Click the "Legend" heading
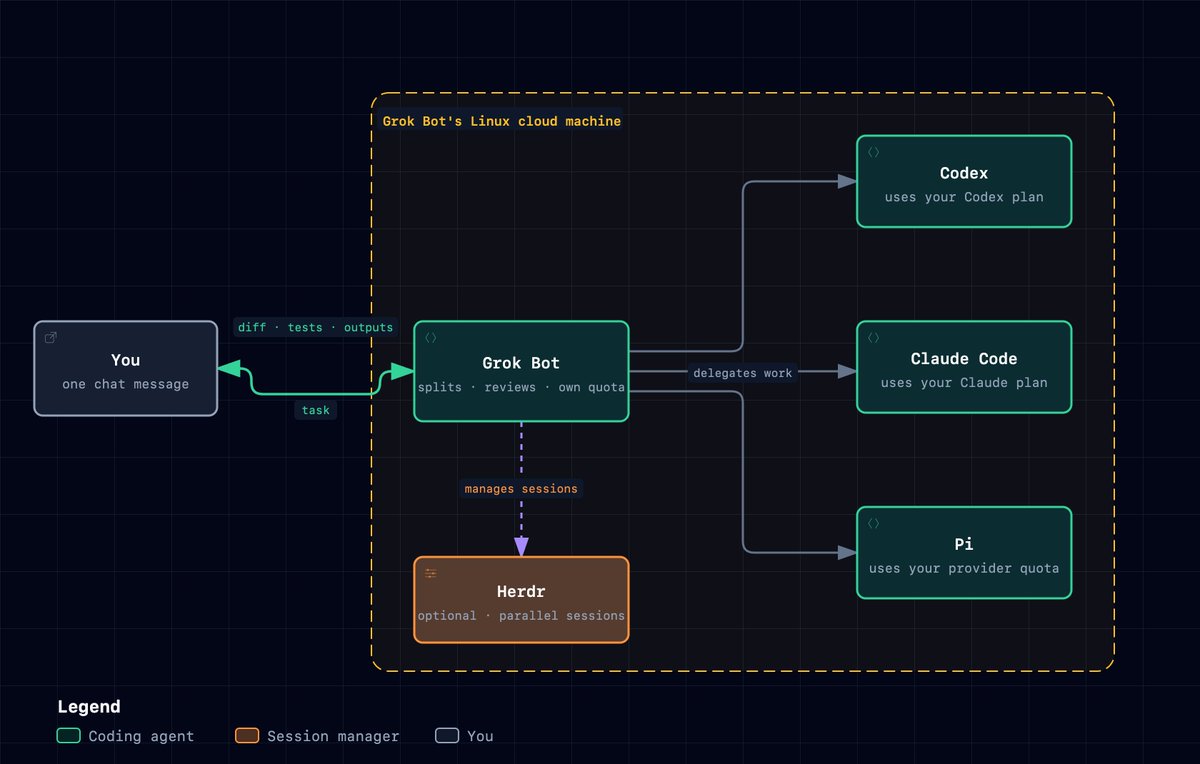The width and height of the screenshot is (1200, 764). coord(89,707)
